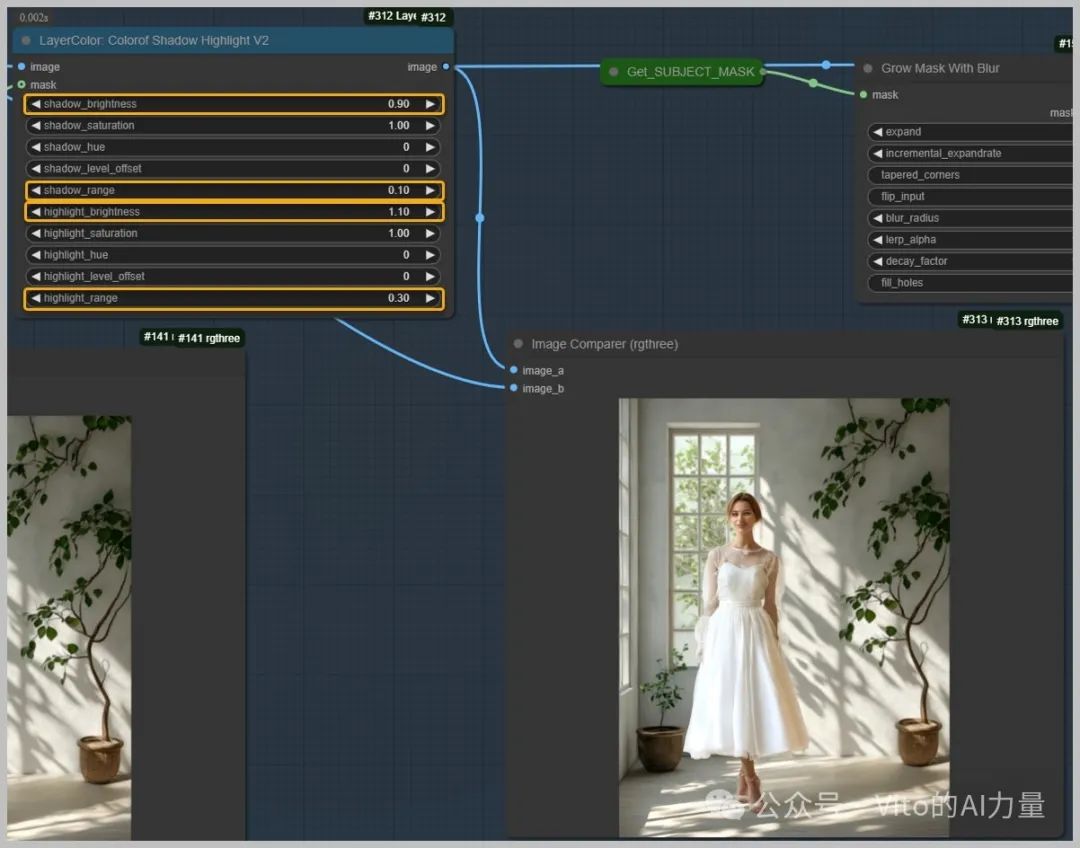
Task: Increase shadow_brightness with right arrow
Action: pyautogui.click(x=430, y=104)
